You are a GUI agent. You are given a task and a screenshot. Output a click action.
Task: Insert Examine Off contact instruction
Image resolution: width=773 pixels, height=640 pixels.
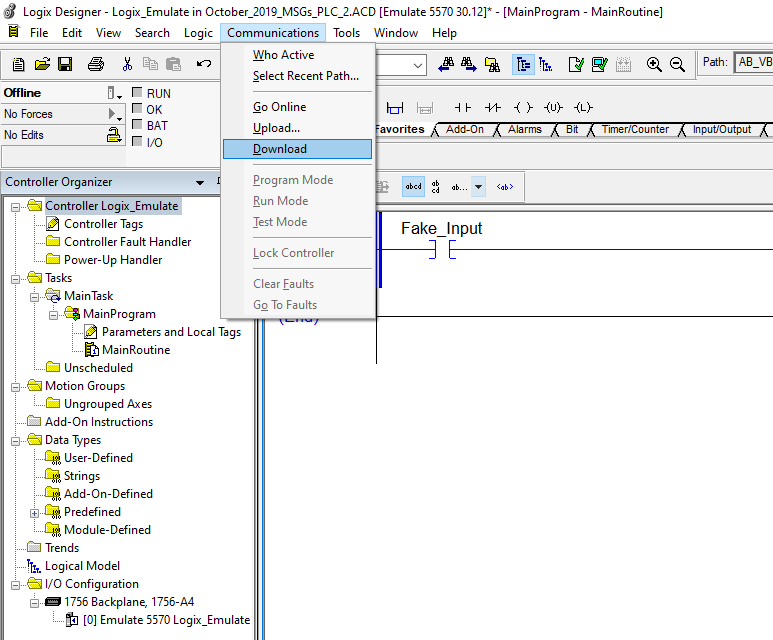click(492, 107)
